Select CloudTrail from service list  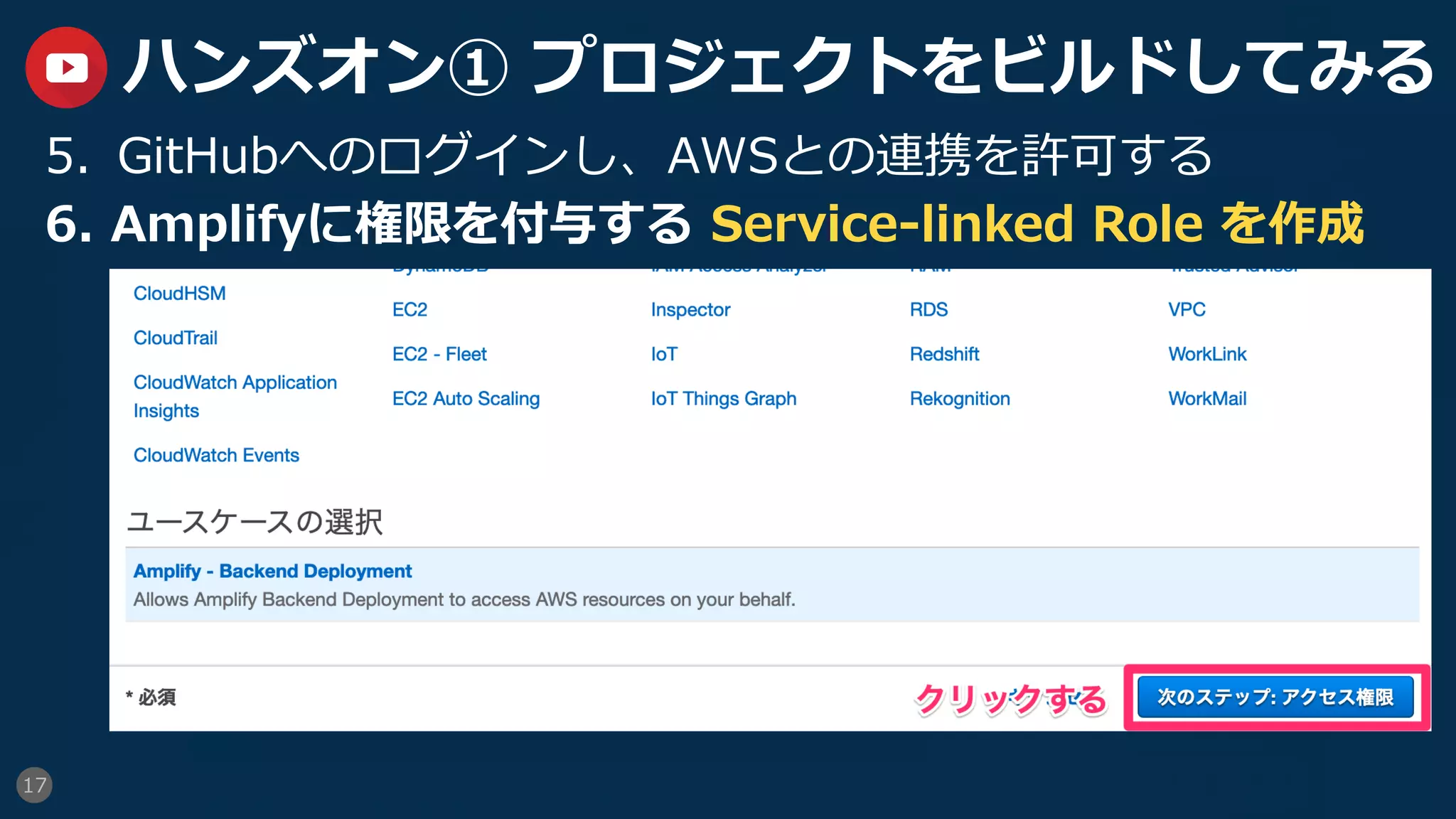[176, 338]
